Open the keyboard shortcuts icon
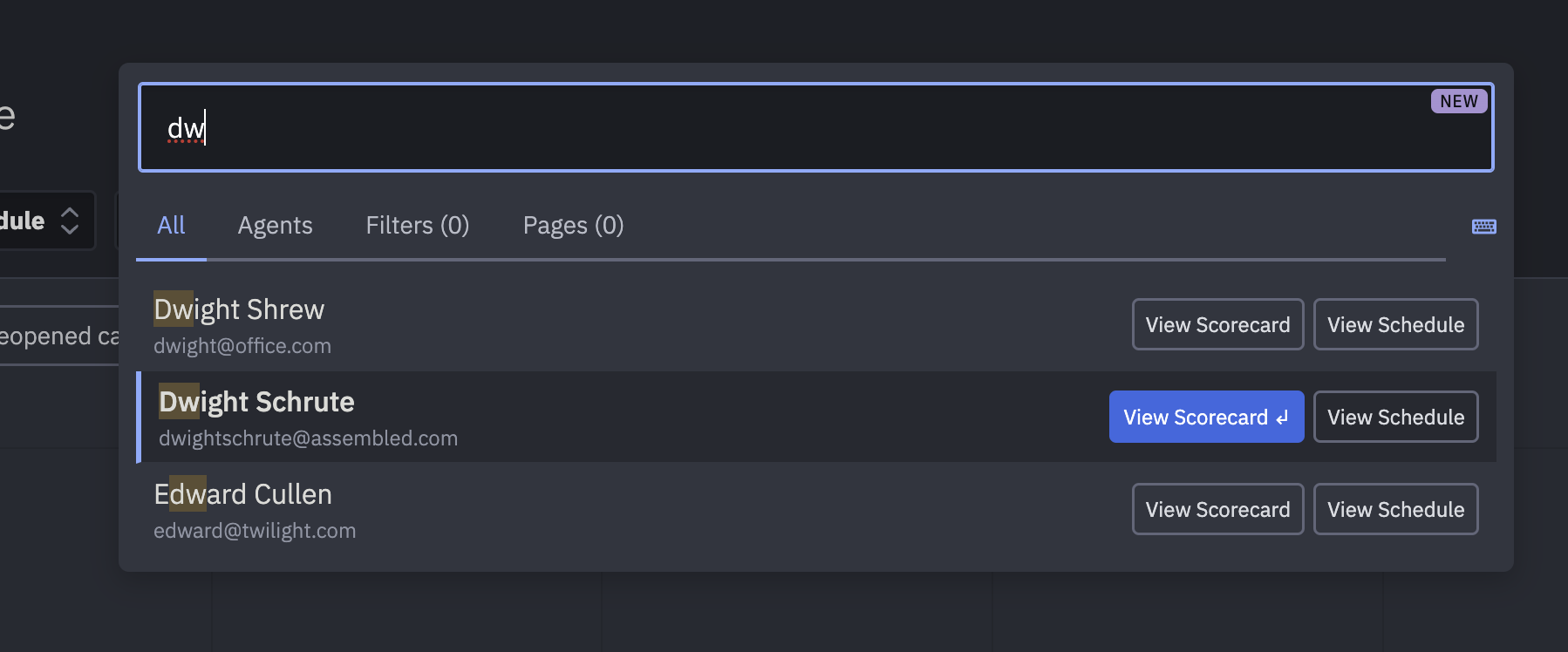This screenshot has width=1568, height=652. click(x=1483, y=227)
